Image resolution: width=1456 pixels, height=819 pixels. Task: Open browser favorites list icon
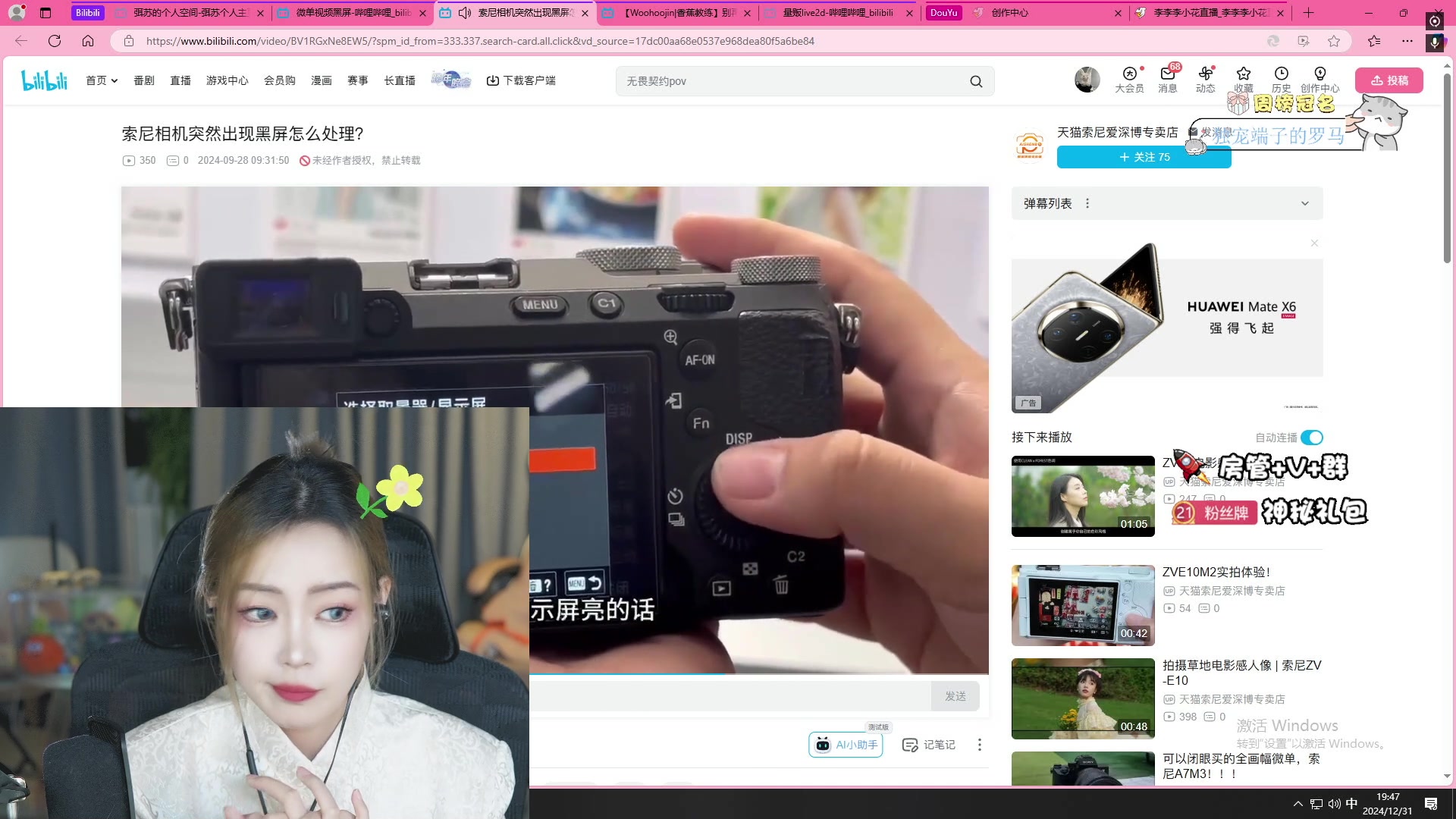coord(1373,41)
